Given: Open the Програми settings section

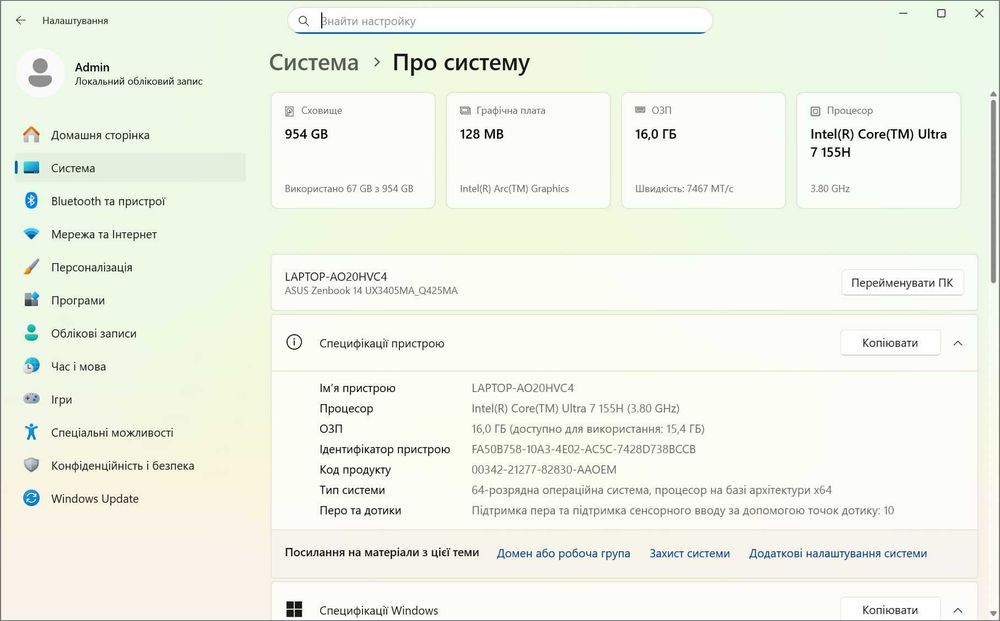Looking at the screenshot, I should click(78, 300).
